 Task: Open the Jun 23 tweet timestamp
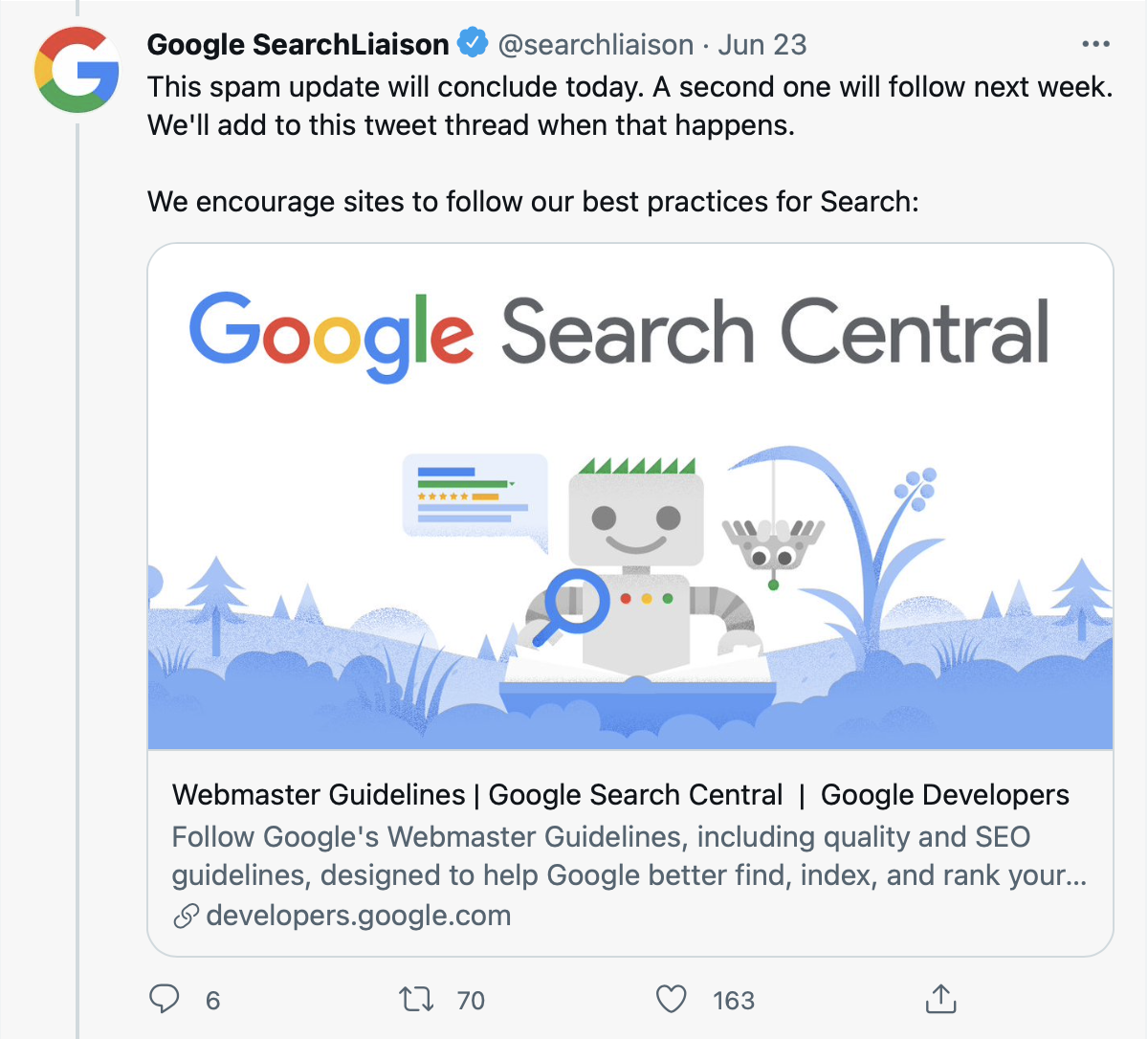[x=762, y=44]
